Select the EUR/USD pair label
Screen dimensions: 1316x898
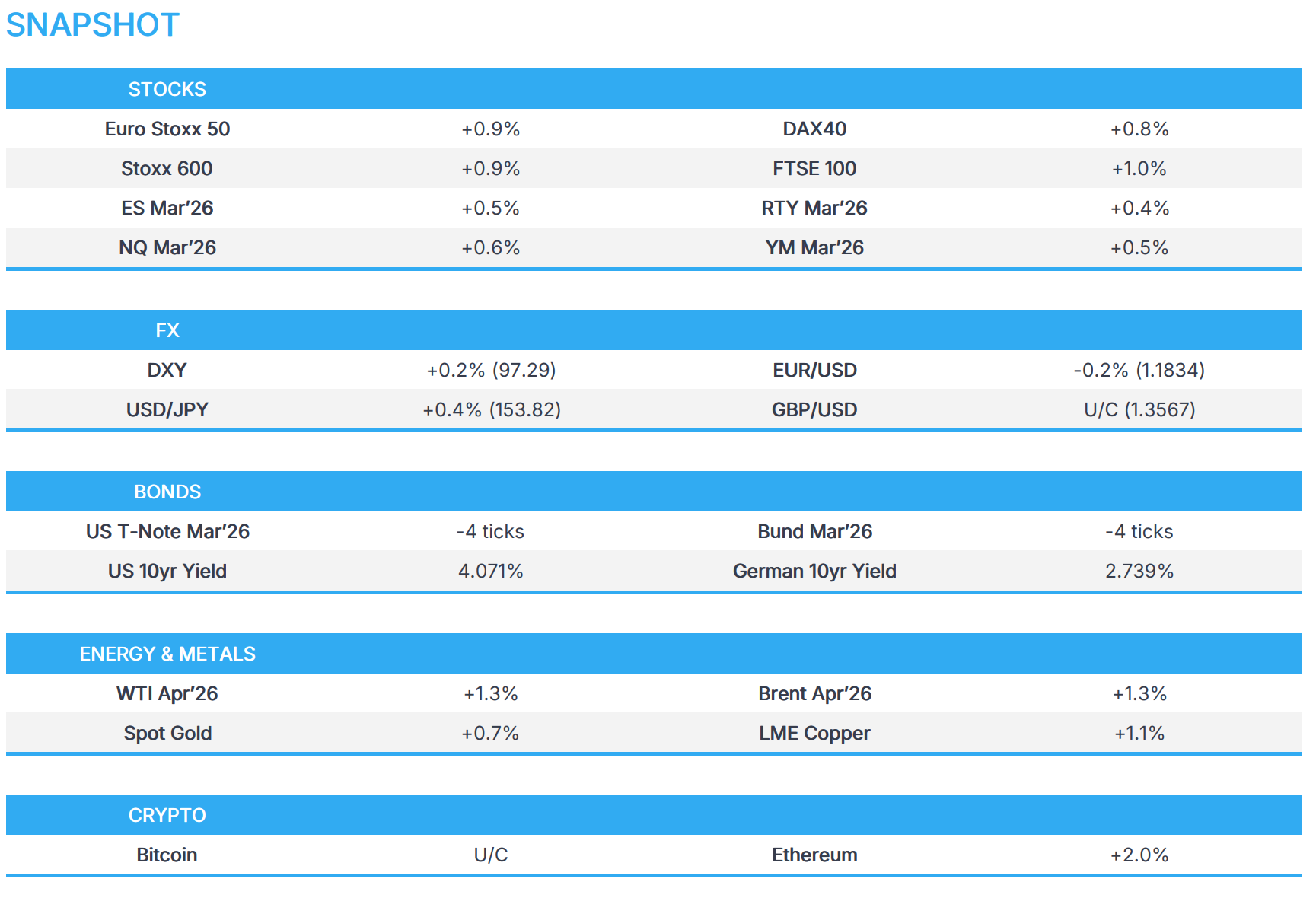point(814,370)
